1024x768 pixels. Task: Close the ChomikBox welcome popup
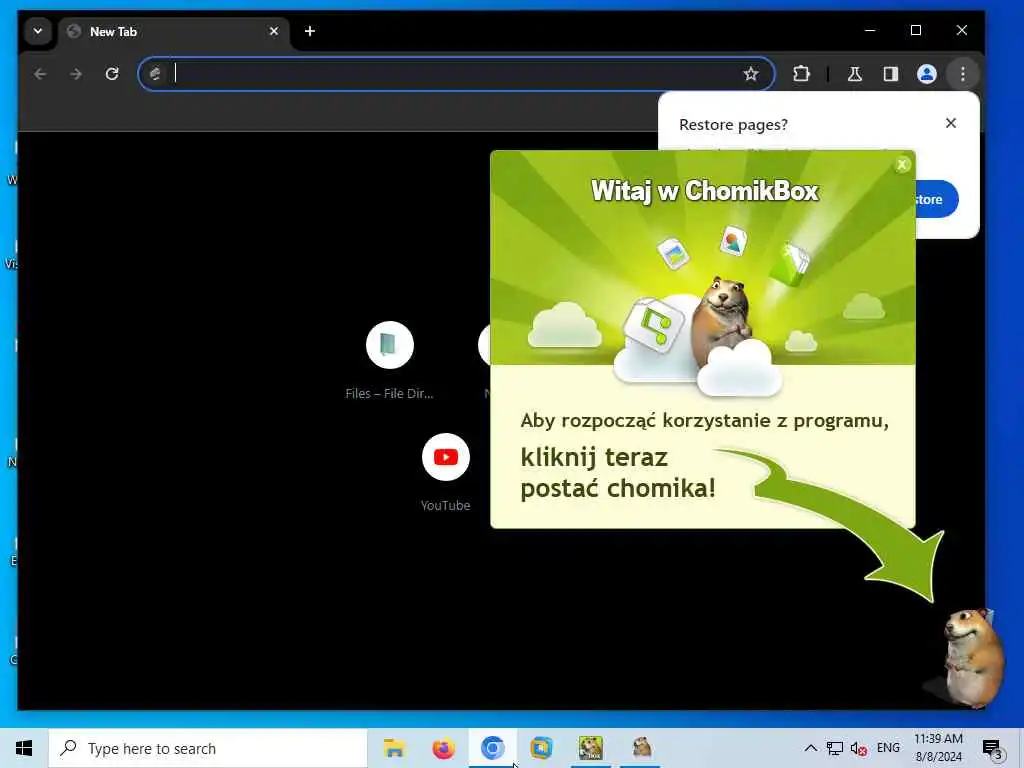tap(902, 165)
